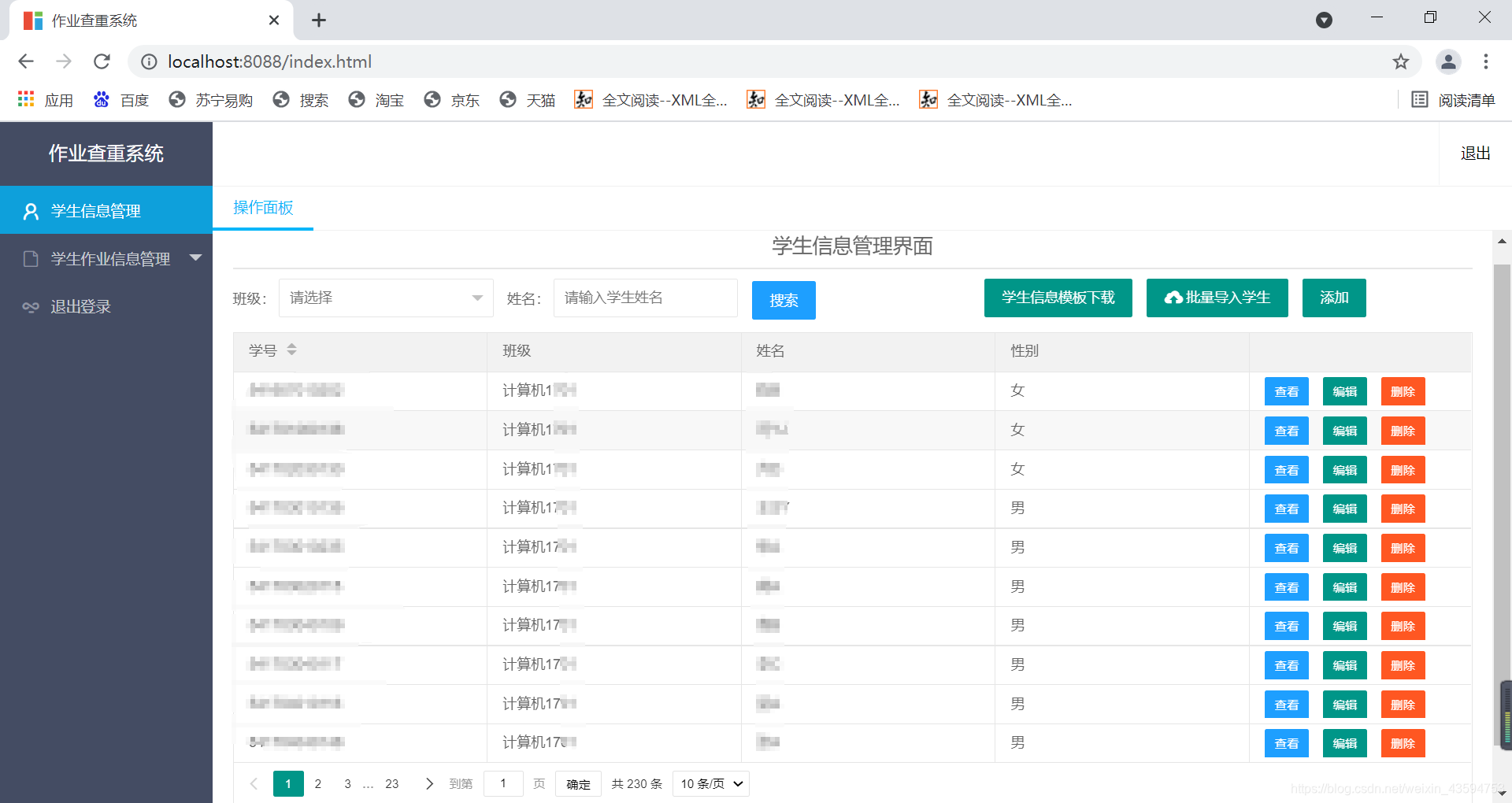The width and height of the screenshot is (1512, 803).
Task: Click 查看 in the fifth table row
Action: [1287, 548]
